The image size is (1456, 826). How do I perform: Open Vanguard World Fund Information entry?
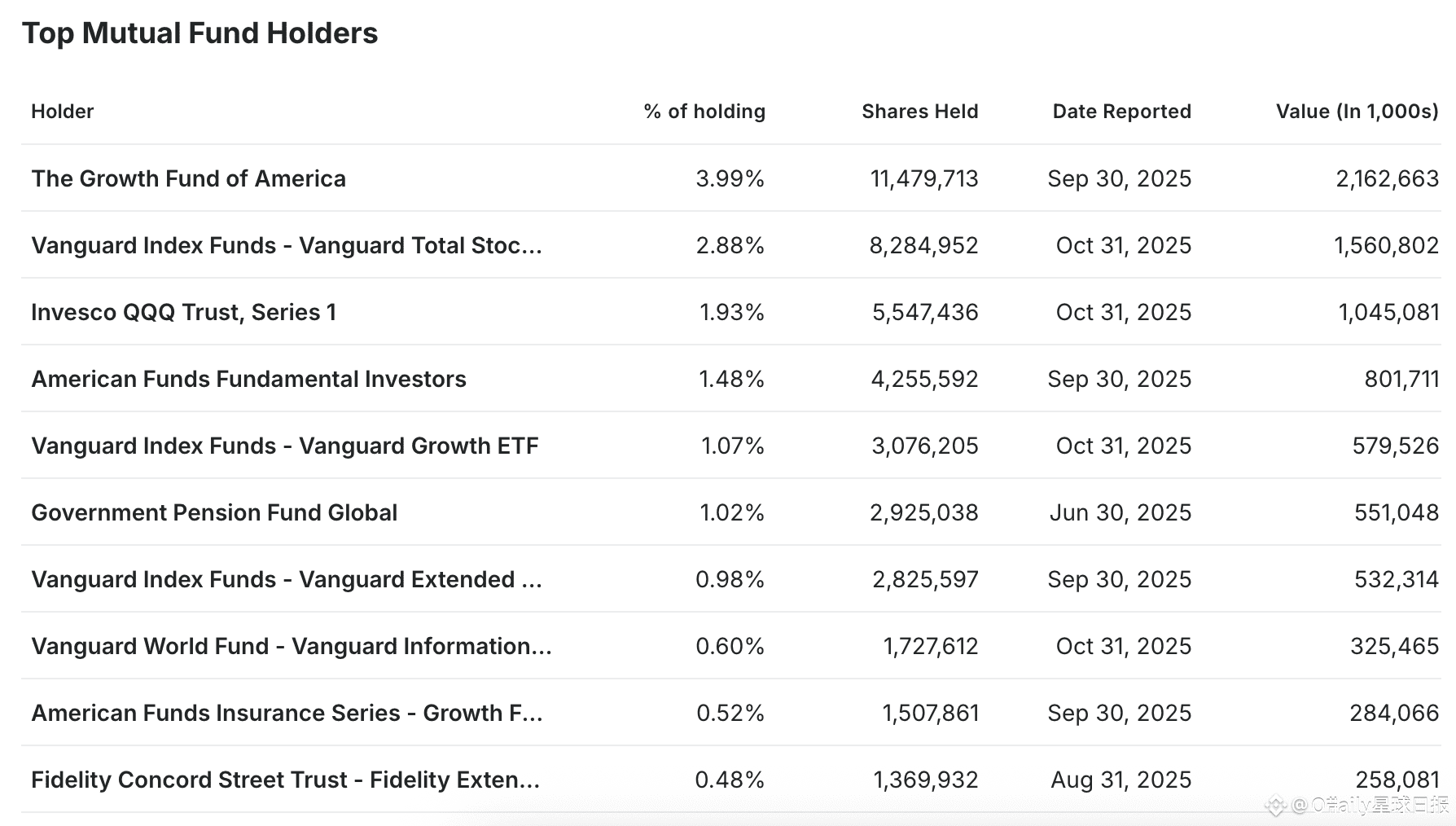click(291, 646)
